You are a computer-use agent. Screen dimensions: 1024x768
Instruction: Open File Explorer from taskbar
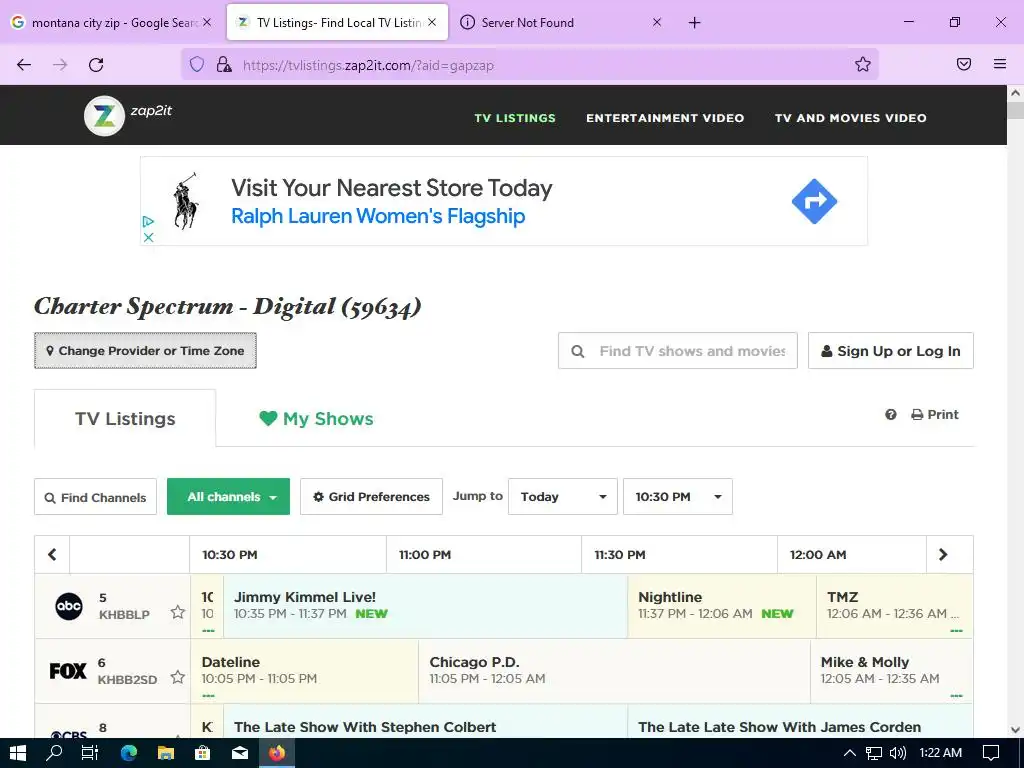point(166,753)
